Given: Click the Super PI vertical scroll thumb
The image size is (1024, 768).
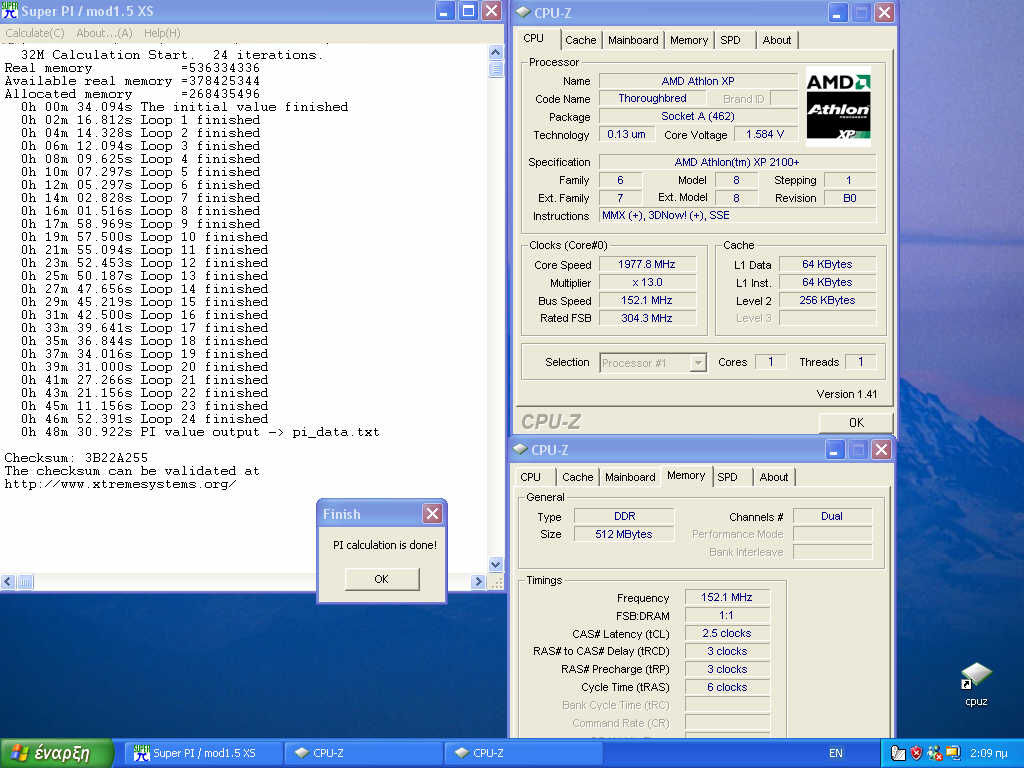Looking at the screenshot, I should [496, 69].
